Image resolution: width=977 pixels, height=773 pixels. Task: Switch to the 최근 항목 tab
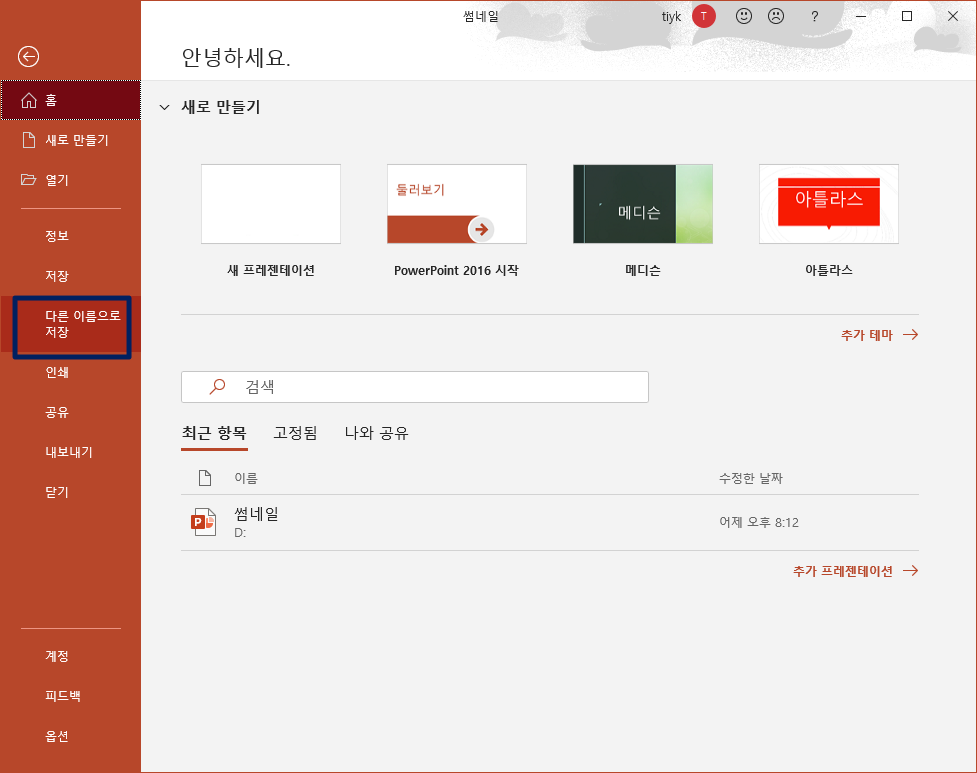pyautogui.click(x=214, y=433)
